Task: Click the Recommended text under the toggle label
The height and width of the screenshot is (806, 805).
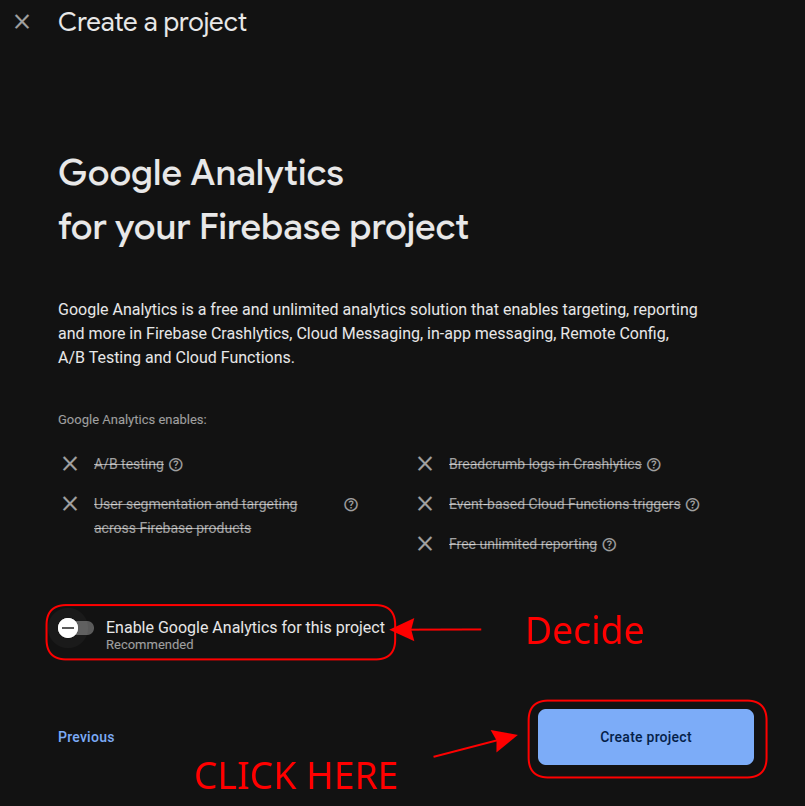Action: [150, 645]
